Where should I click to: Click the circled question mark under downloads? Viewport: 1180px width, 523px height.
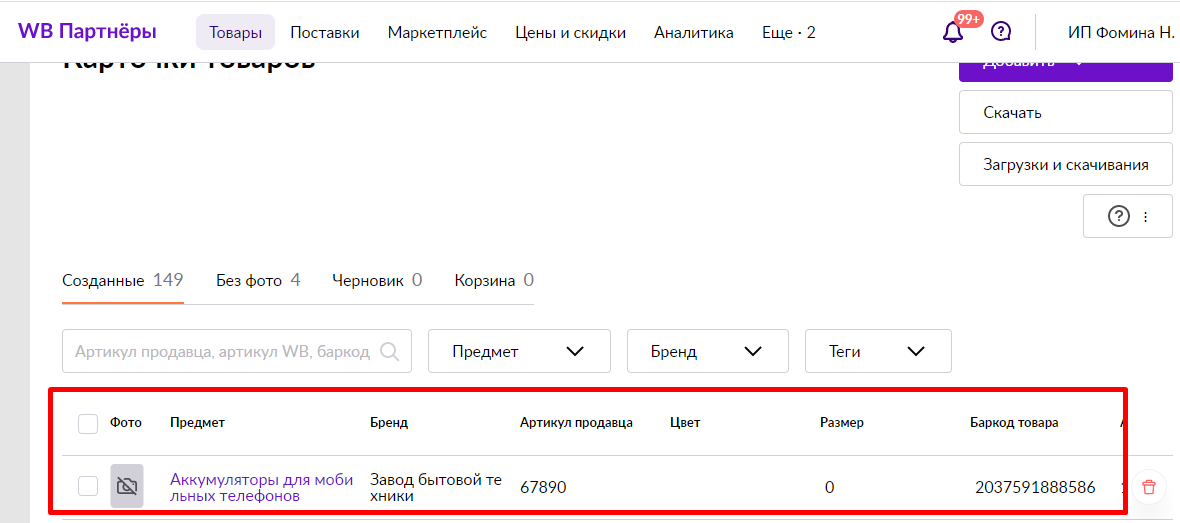click(x=1119, y=217)
